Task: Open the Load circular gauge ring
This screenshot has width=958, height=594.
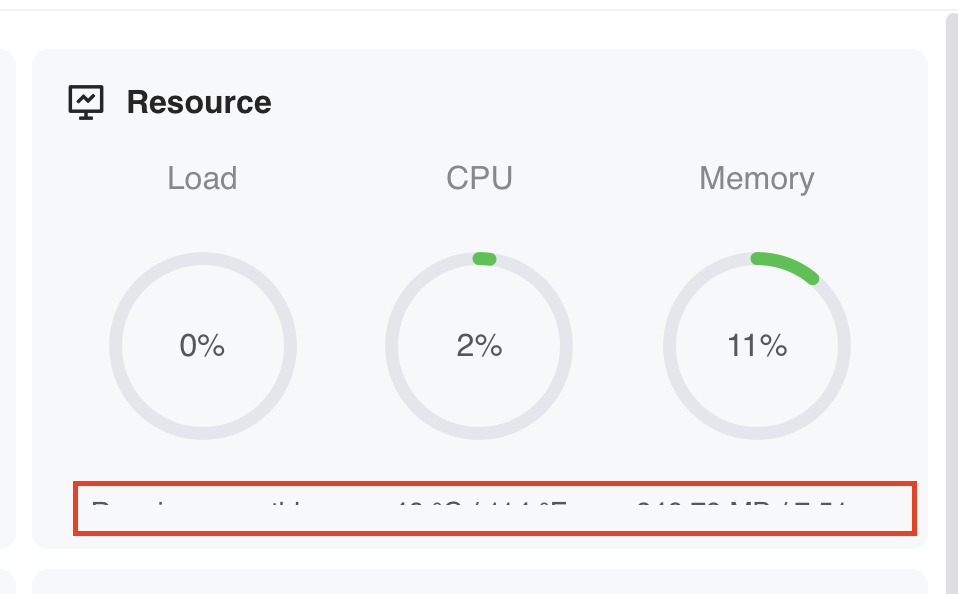Action: 203,346
